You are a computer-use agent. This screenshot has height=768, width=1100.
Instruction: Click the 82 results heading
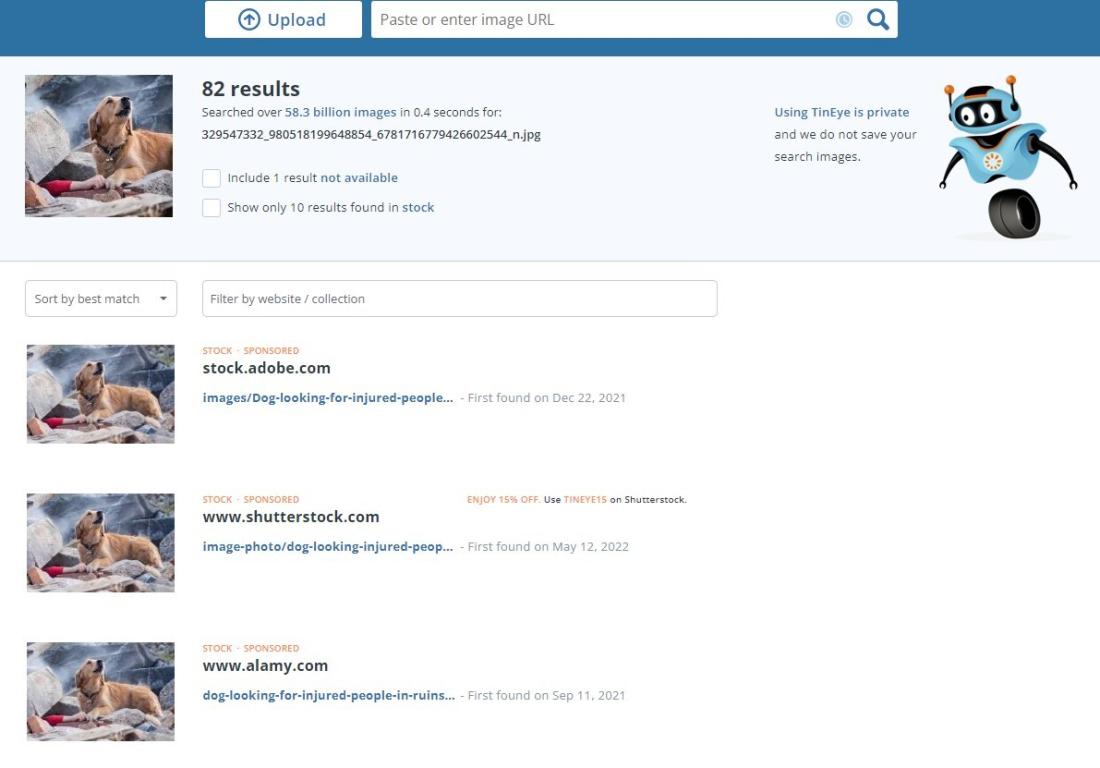[250, 89]
